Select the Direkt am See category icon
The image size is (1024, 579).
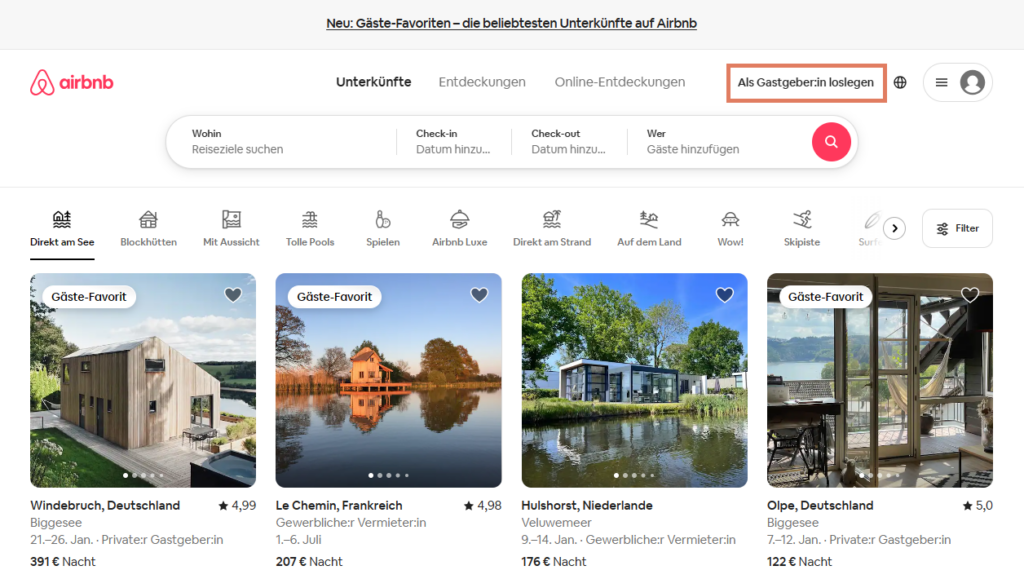62,219
